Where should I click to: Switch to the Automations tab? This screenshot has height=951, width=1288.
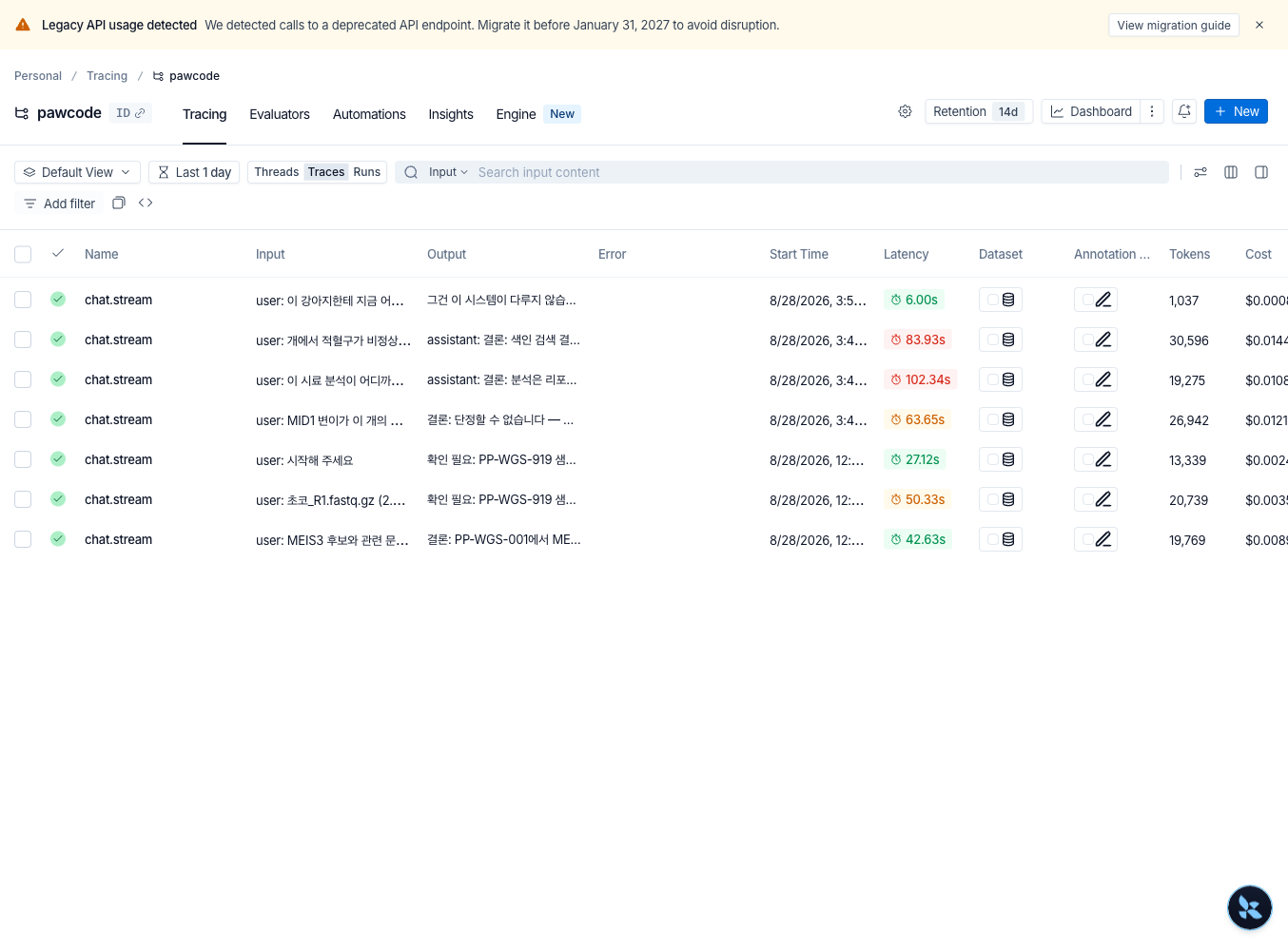pyautogui.click(x=369, y=114)
